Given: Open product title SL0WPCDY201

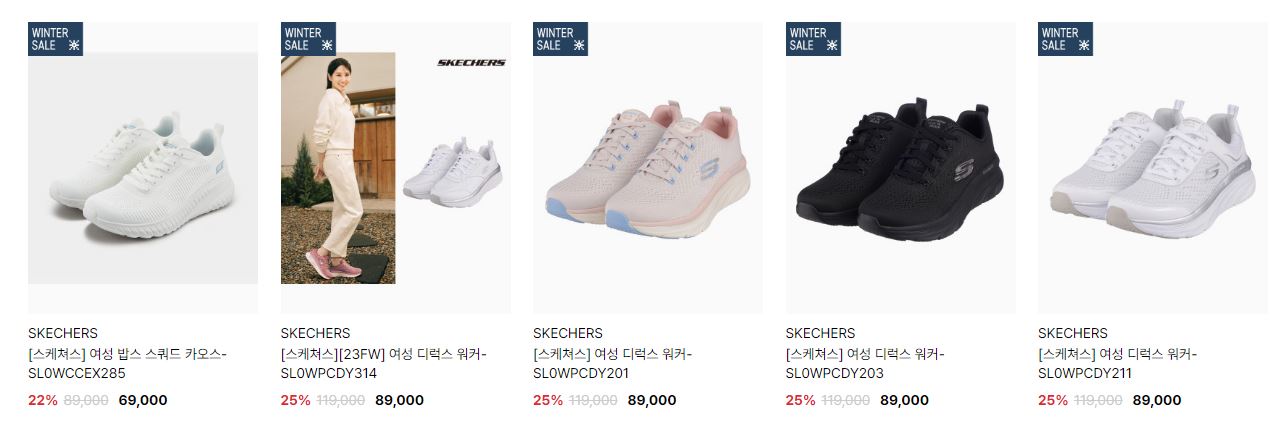Looking at the screenshot, I should pyautogui.click(x=613, y=364).
